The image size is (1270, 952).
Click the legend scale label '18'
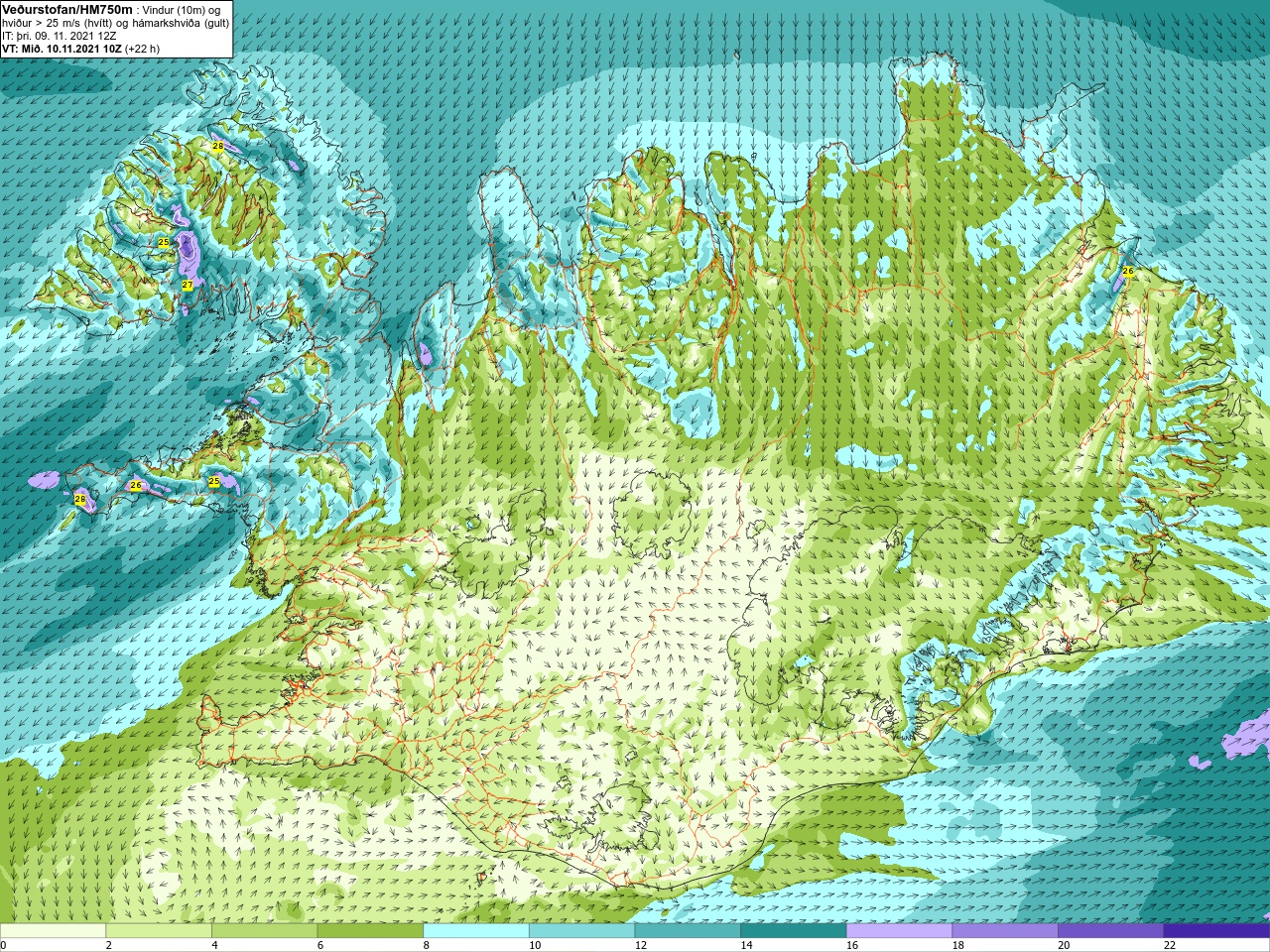coord(958,945)
